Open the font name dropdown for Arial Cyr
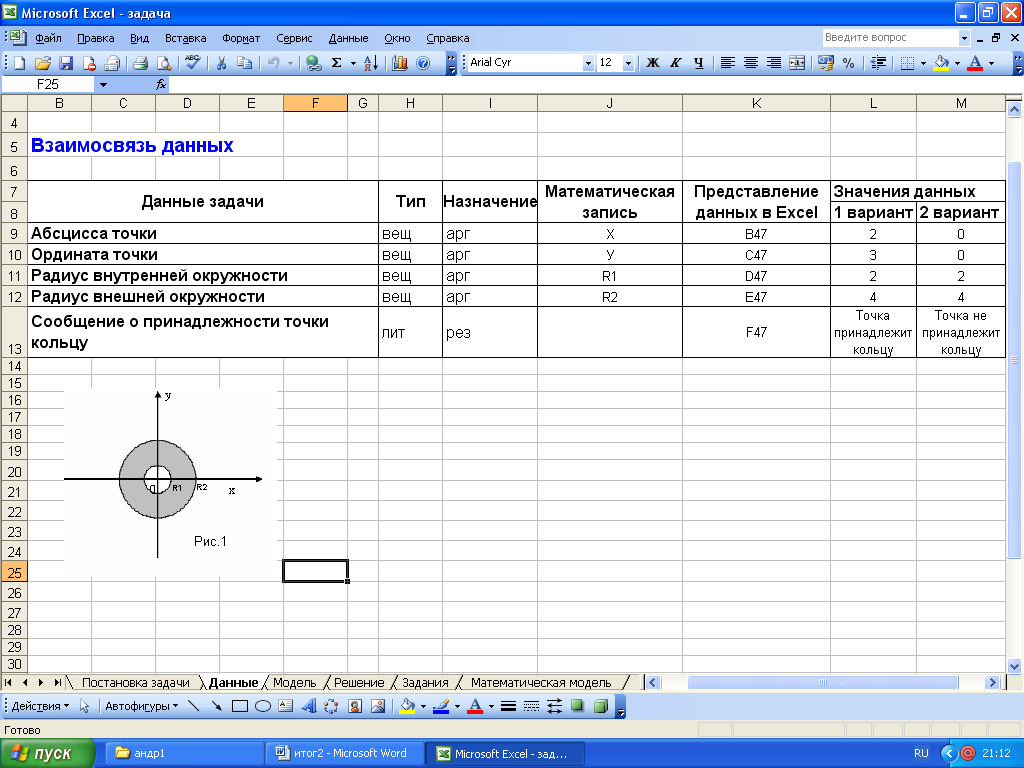 click(x=588, y=62)
